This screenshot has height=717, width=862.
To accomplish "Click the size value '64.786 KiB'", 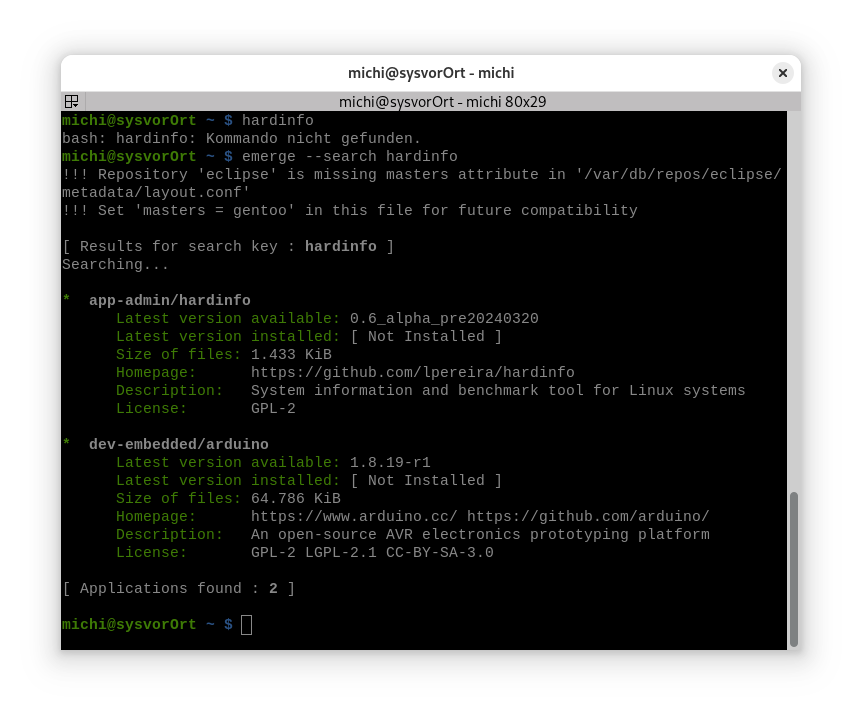I will [296, 499].
